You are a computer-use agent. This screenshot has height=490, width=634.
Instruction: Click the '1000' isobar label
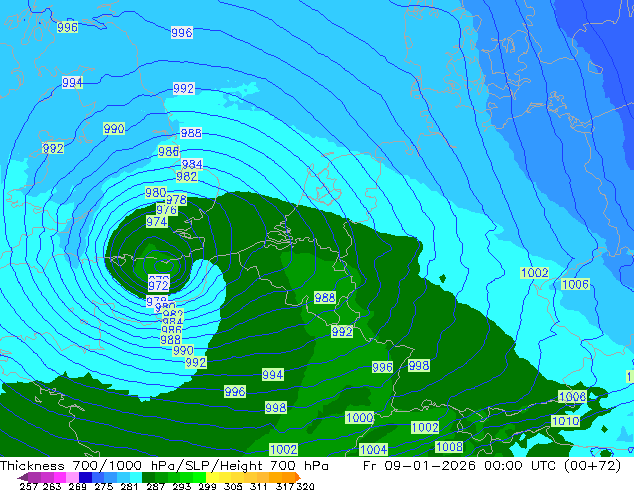pos(359,418)
